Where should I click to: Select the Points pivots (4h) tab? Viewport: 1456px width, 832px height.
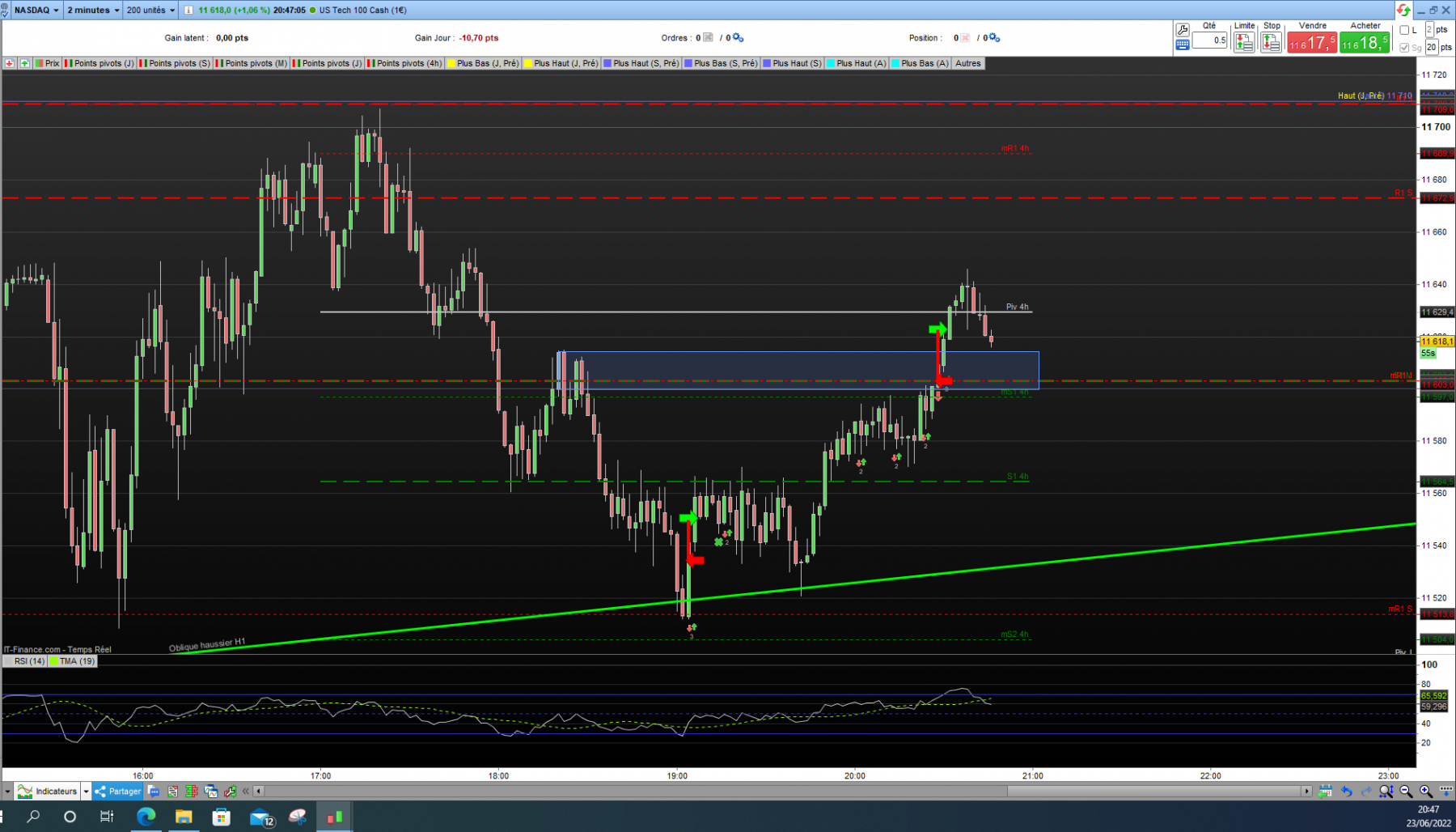pos(404,63)
